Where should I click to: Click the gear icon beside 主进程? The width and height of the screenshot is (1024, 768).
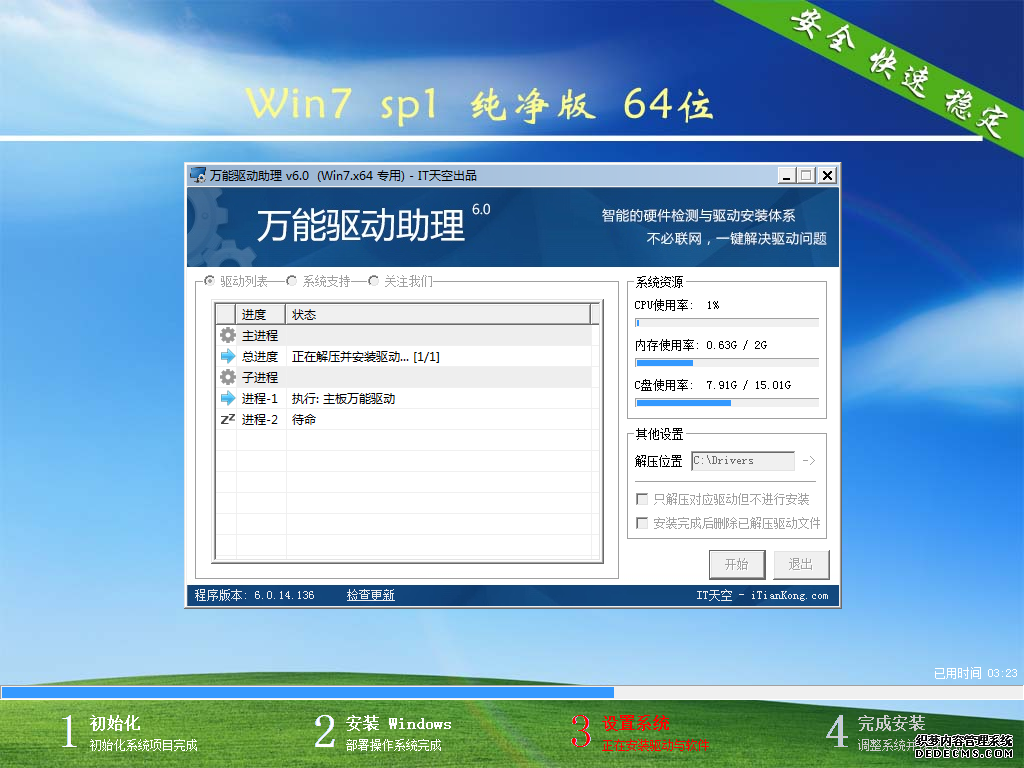coord(227,336)
